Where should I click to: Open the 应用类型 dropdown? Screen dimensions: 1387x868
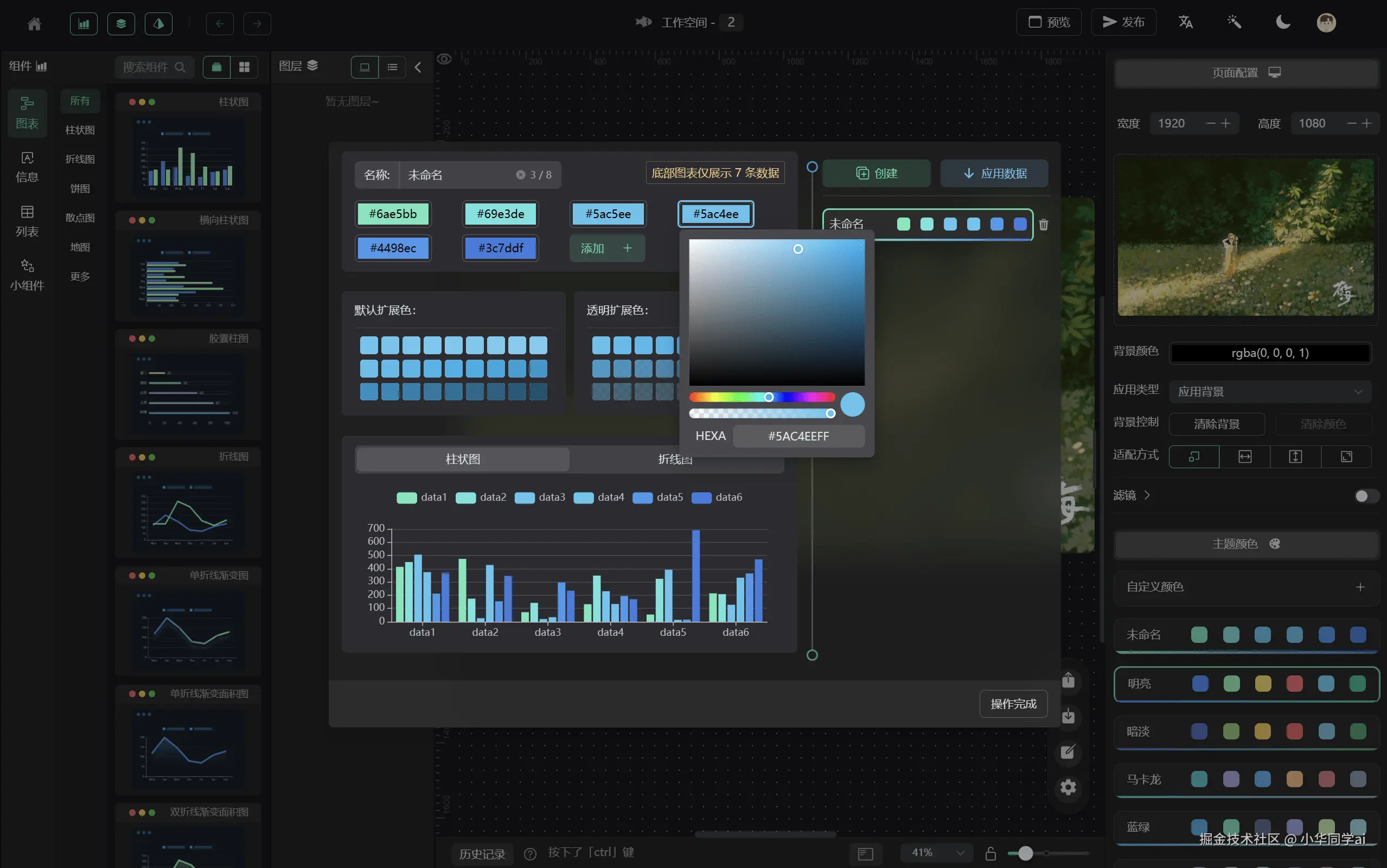coord(1269,392)
